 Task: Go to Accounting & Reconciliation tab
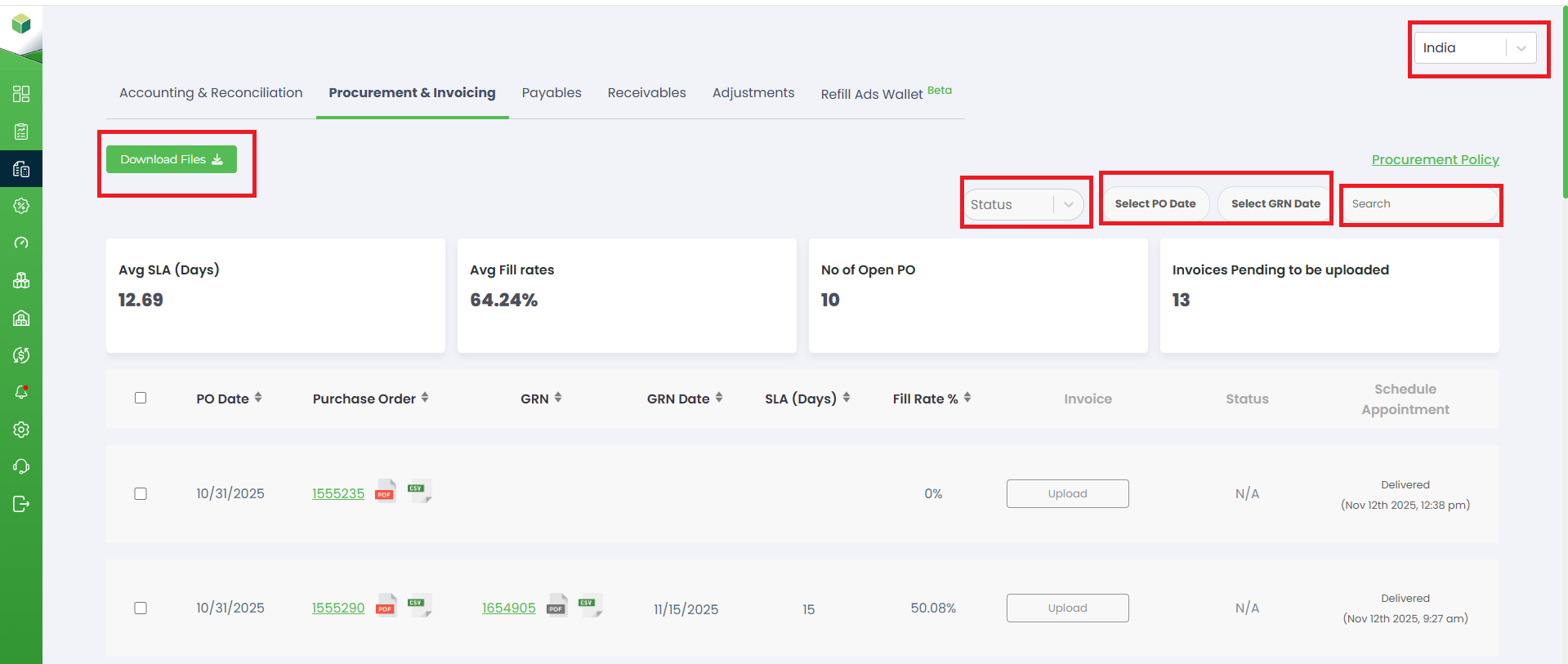pyautogui.click(x=211, y=93)
